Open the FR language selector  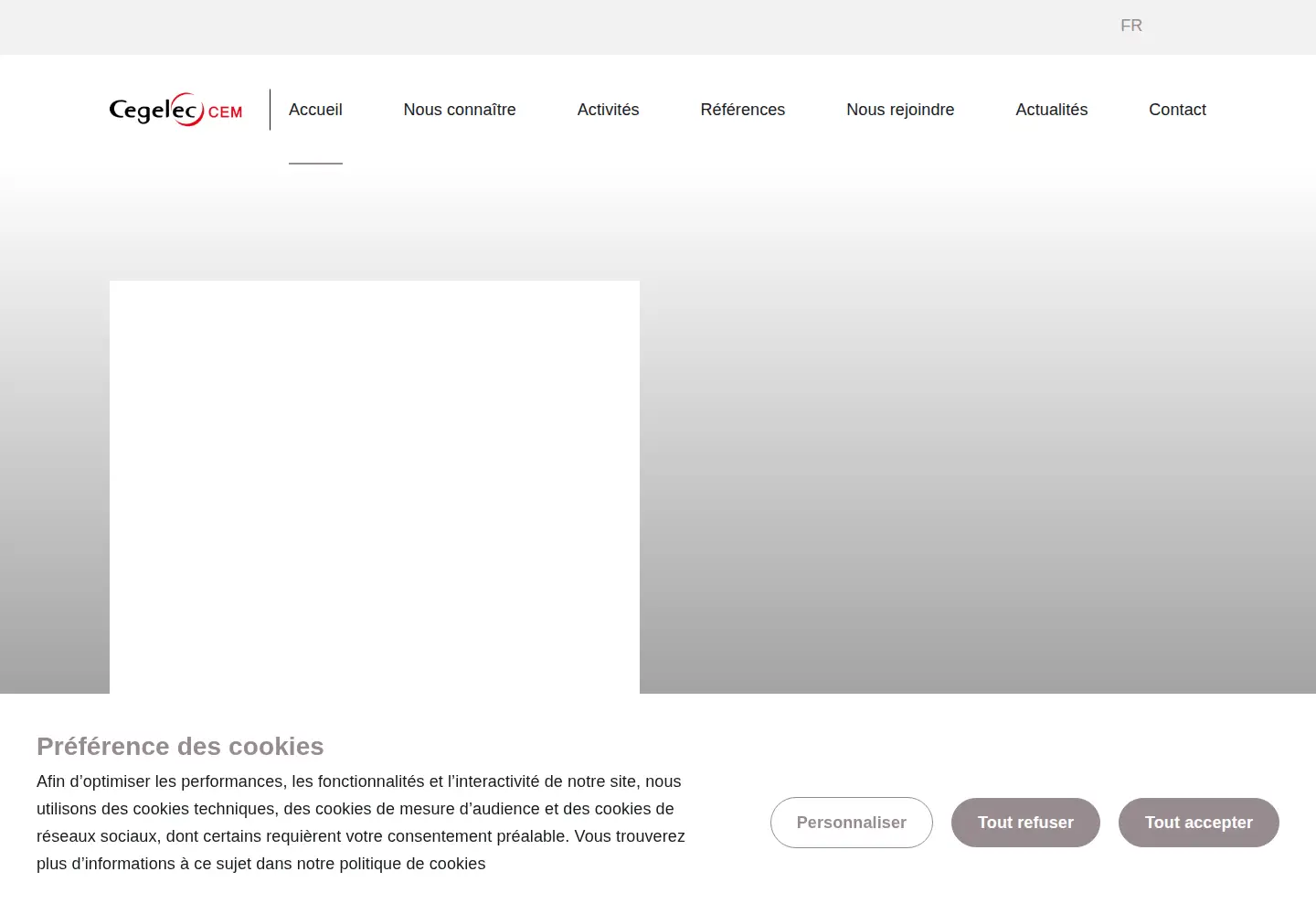1131,26
